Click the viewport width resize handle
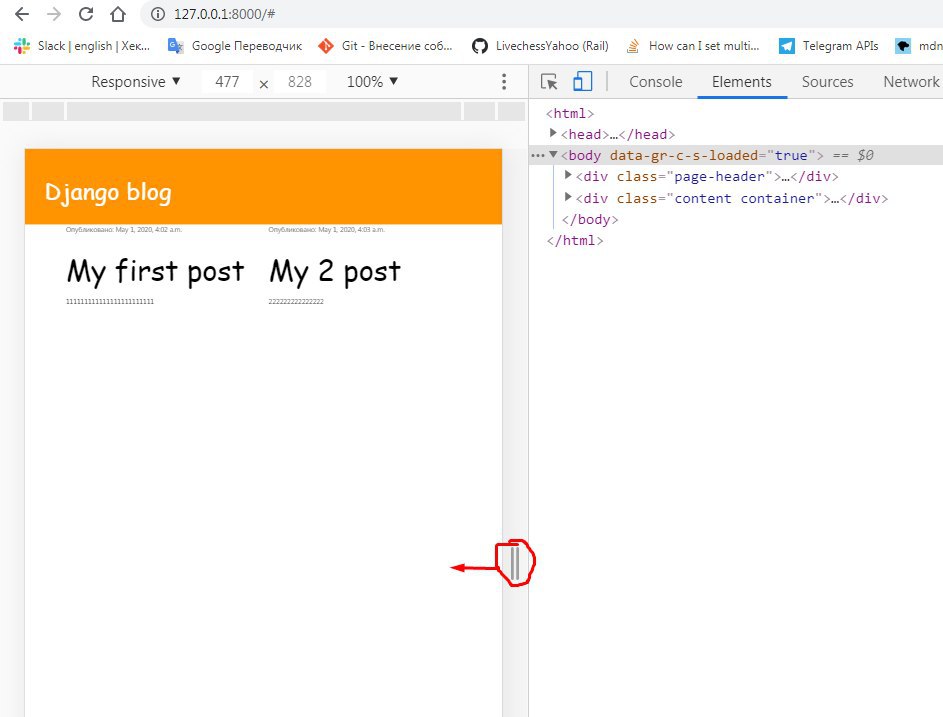The width and height of the screenshot is (943, 717). pyautogui.click(x=515, y=563)
